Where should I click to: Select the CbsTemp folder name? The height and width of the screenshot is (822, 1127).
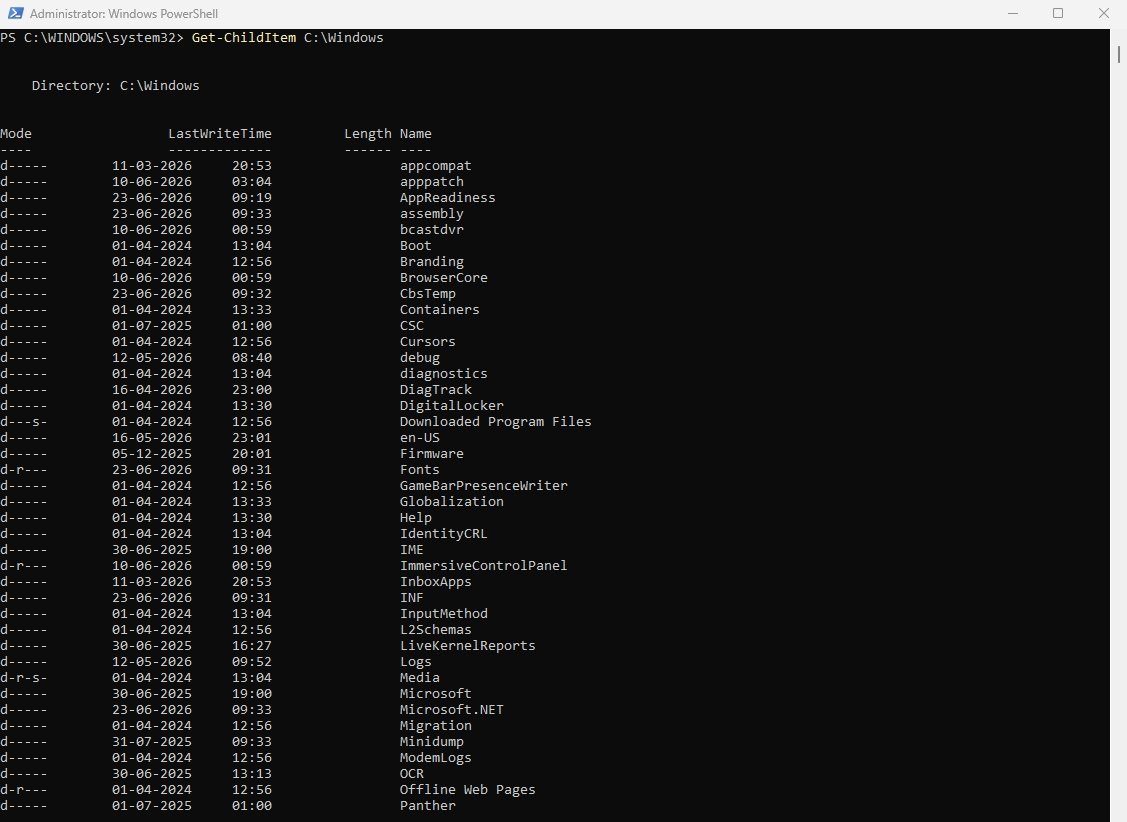point(428,293)
